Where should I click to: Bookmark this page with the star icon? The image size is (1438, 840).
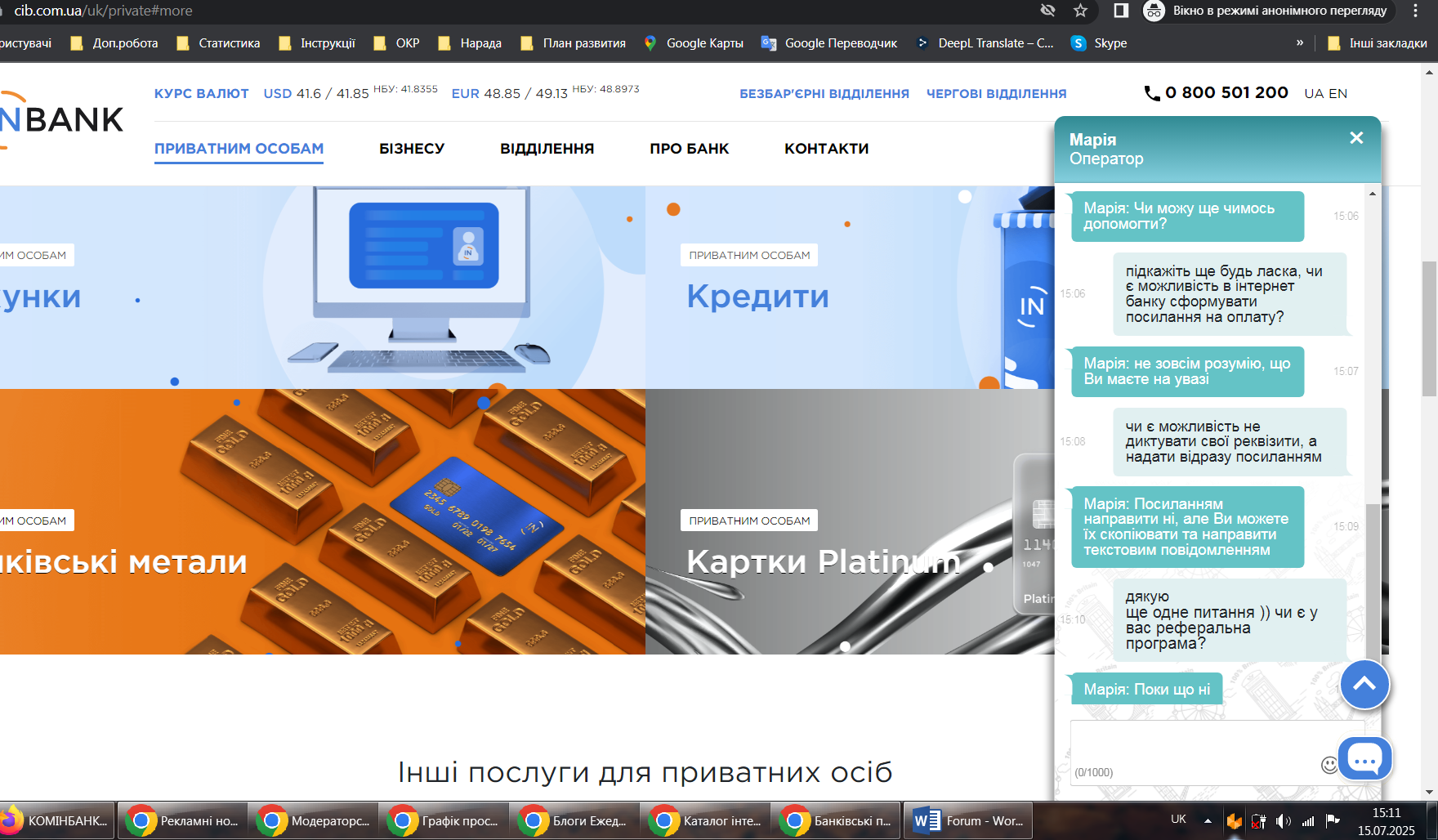pyautogui.click(x=1080, y=11)
